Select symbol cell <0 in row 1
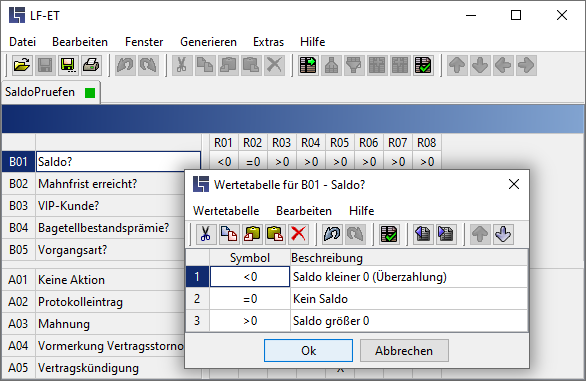This screenshot has height=381, width=586. pyautogui.click(x=250, y=277)
